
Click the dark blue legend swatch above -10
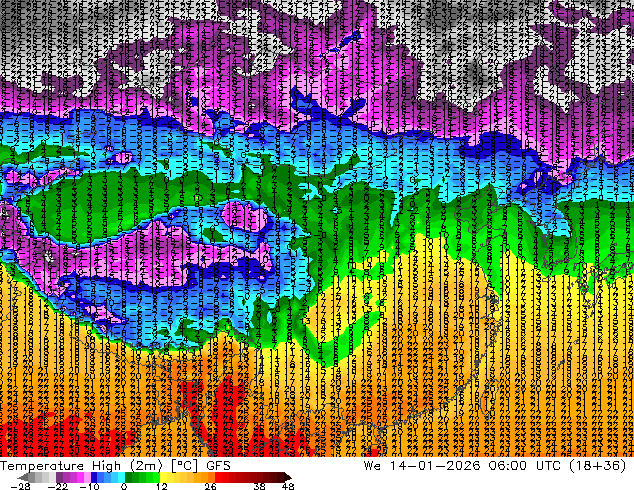(x=94, y=477)
